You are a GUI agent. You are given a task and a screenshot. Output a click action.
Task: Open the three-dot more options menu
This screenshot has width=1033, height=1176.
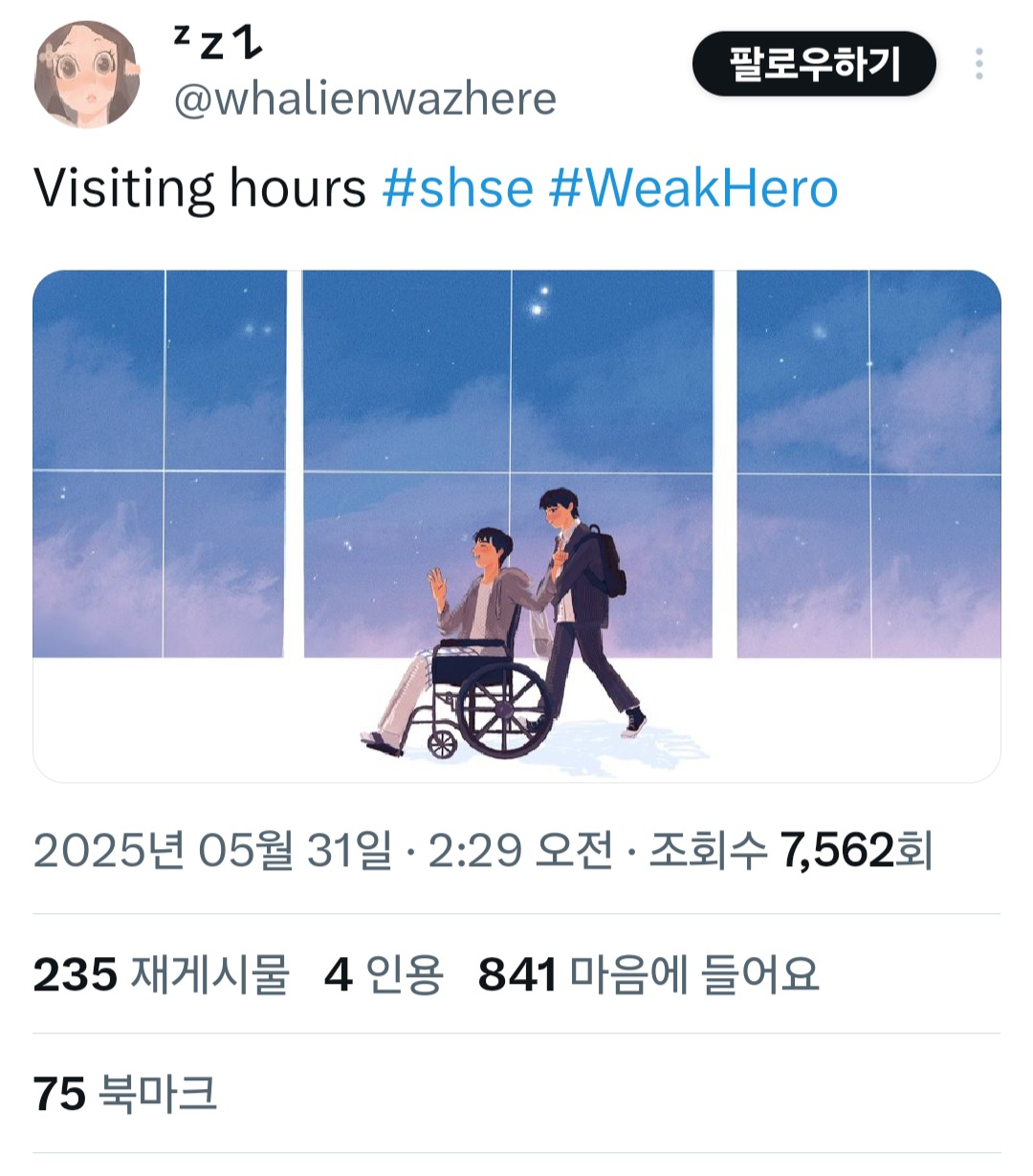tap(978, 64)
